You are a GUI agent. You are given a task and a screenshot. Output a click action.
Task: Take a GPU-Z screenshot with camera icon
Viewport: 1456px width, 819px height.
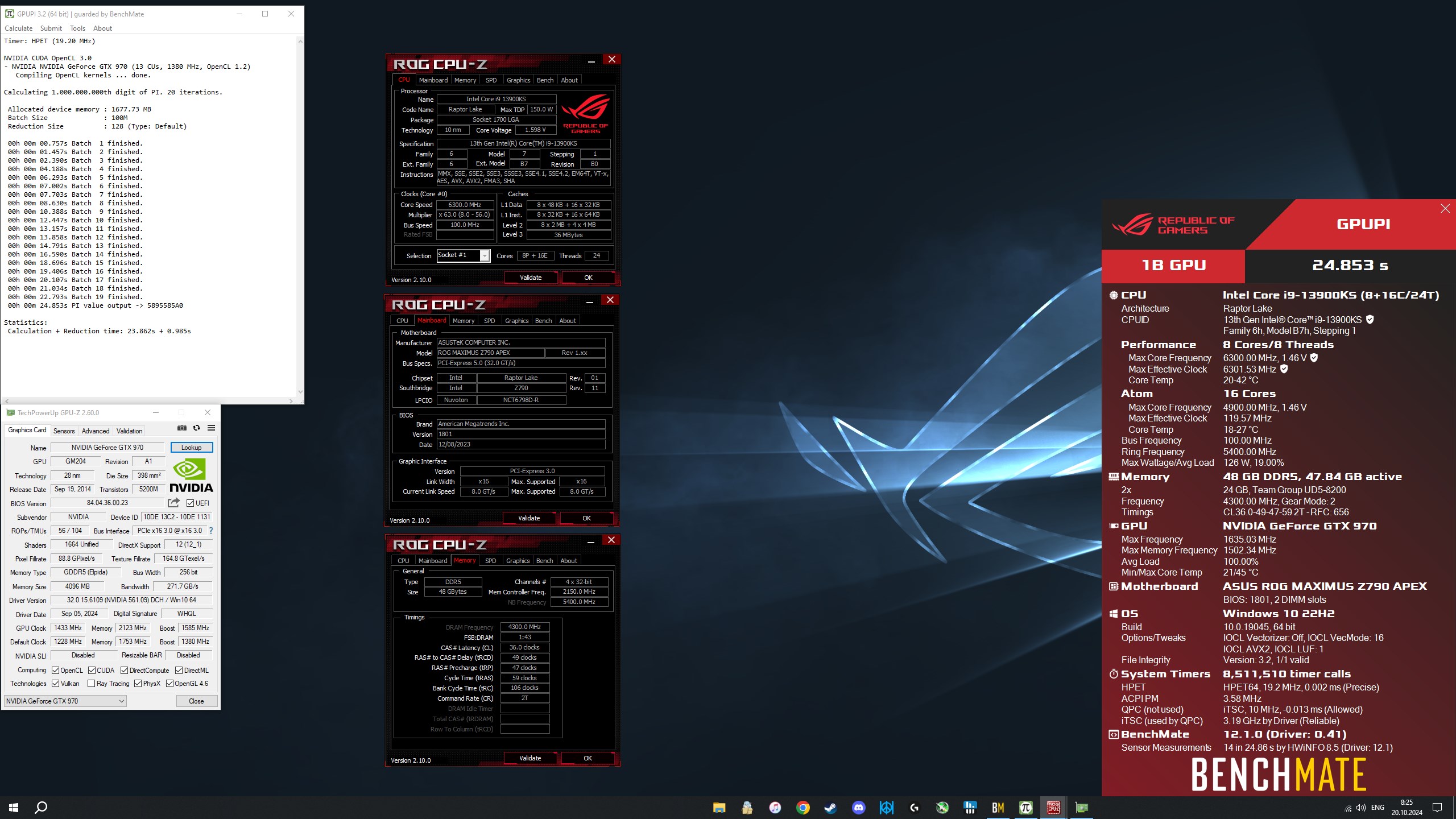tap(182, 428)
